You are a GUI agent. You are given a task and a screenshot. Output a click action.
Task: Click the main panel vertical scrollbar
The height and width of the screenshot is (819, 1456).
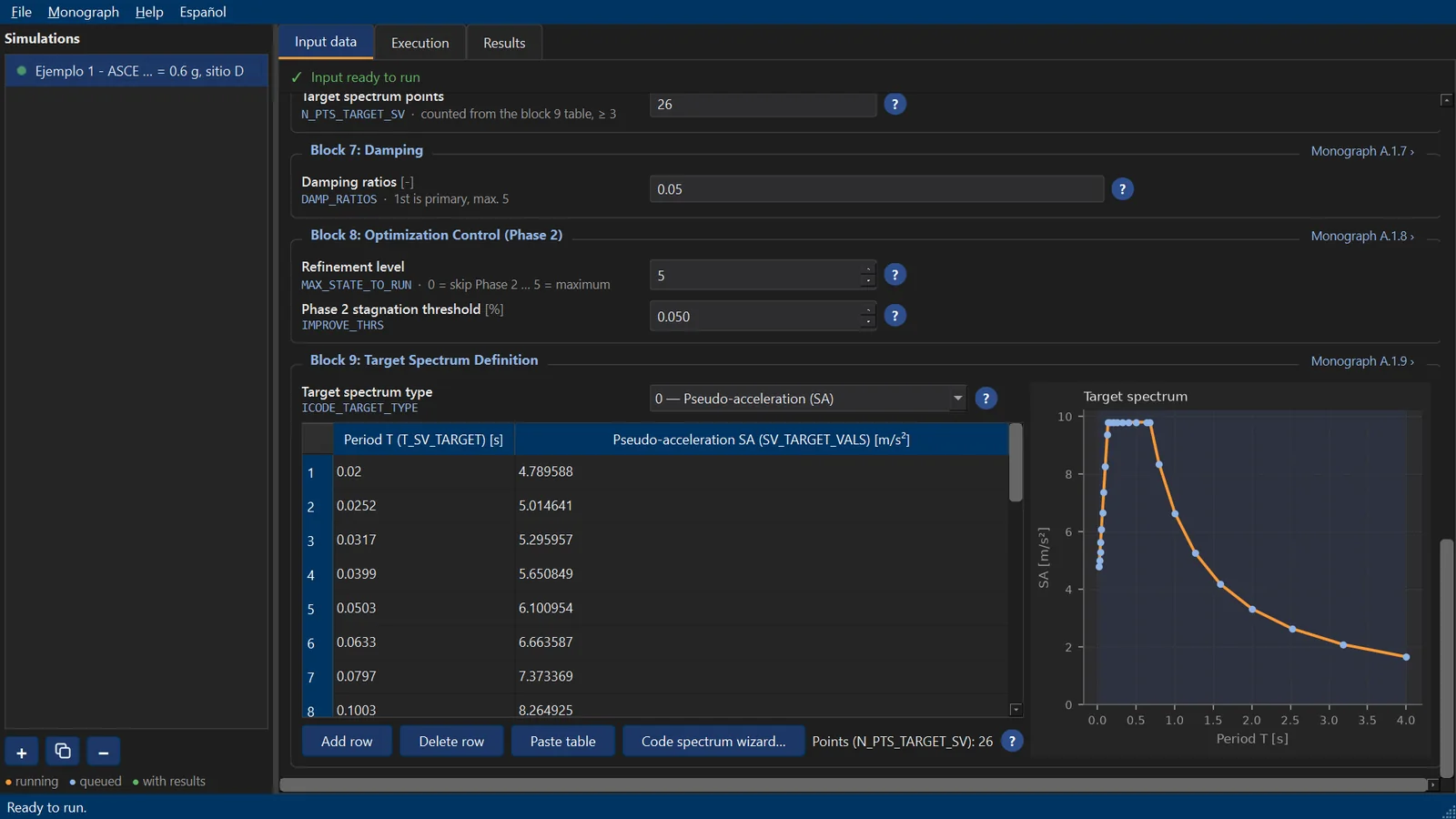(x=1446, y=657)
